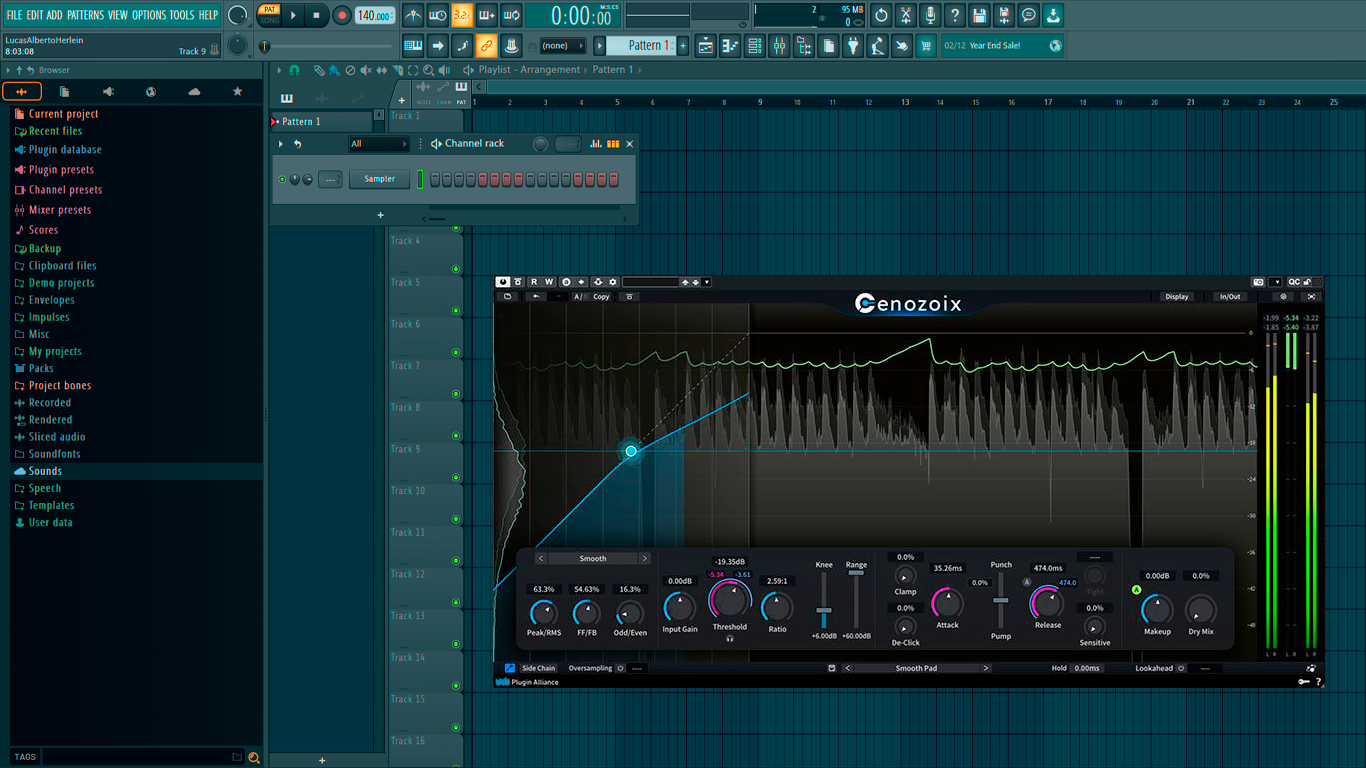Image resolution: width=1366 pixels, height=768 pixels.
Task: Click the Cenozoix Copy button
Action: [x=601, y=297]
